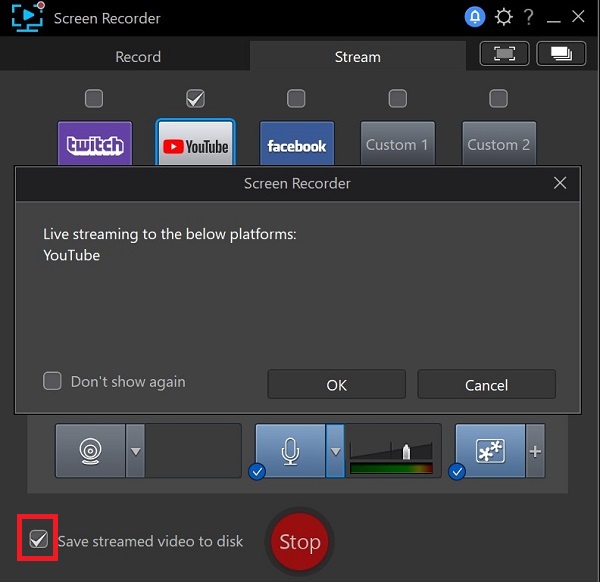Open help with the question mark icon

(528, 17)
